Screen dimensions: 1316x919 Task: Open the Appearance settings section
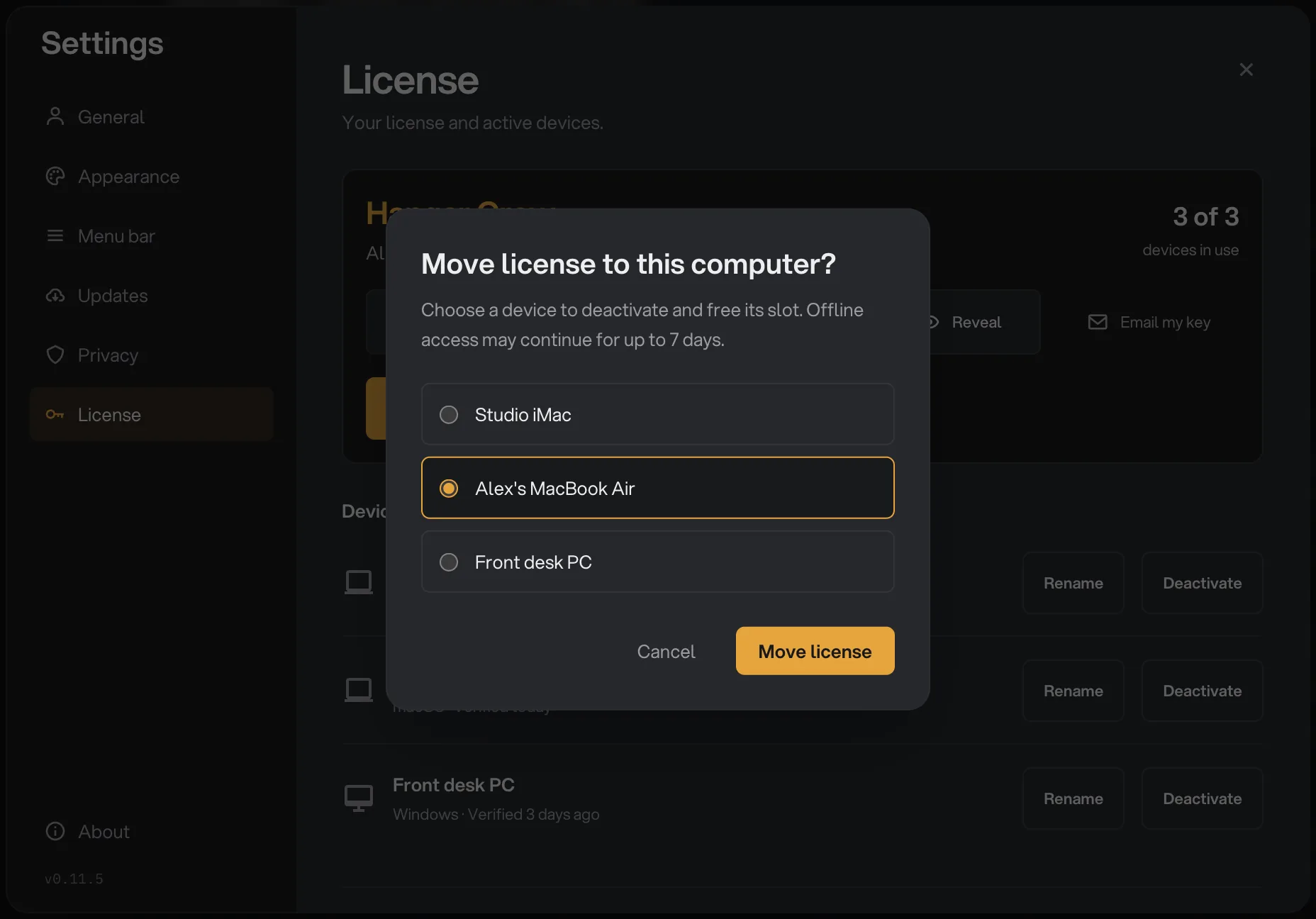click(151, 176)
